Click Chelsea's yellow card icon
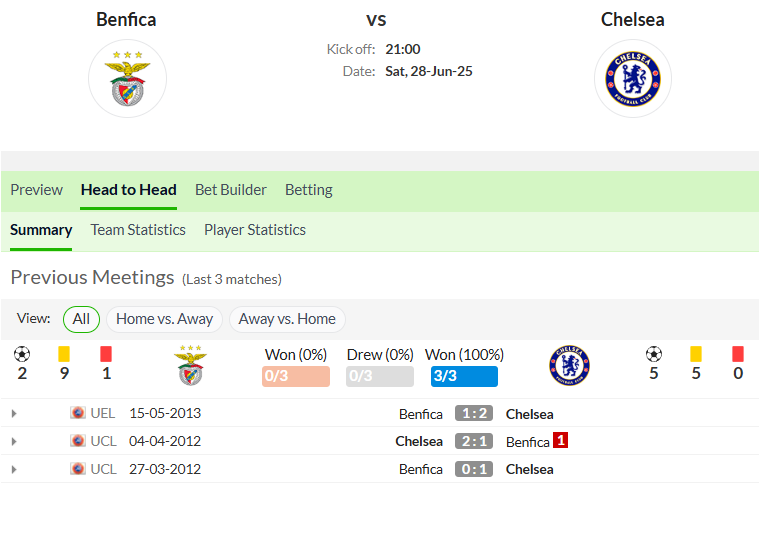This screenshot has width=763, height=538. coord(696,354)
